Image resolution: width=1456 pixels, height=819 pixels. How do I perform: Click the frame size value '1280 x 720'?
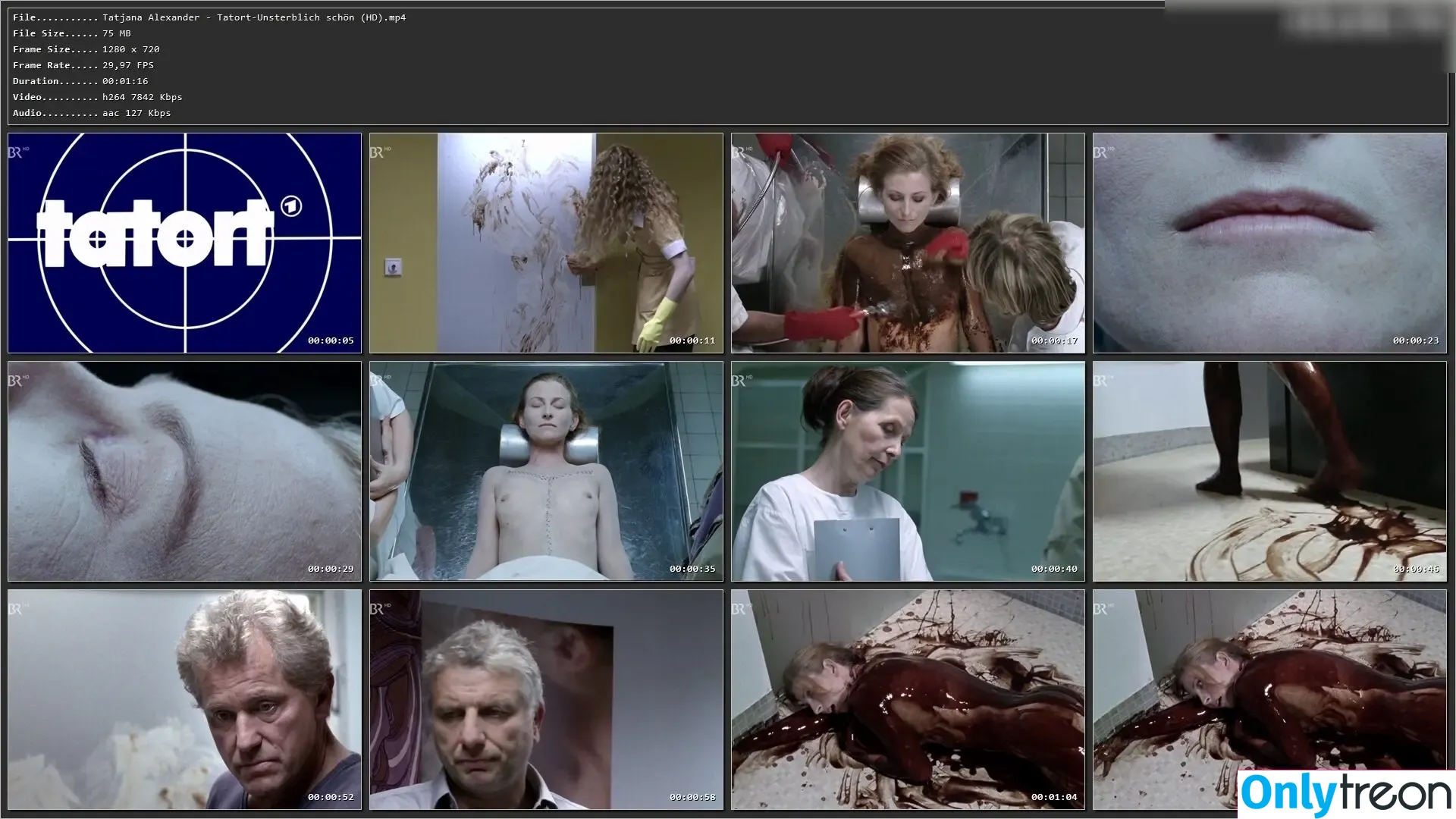coord(131,49)
